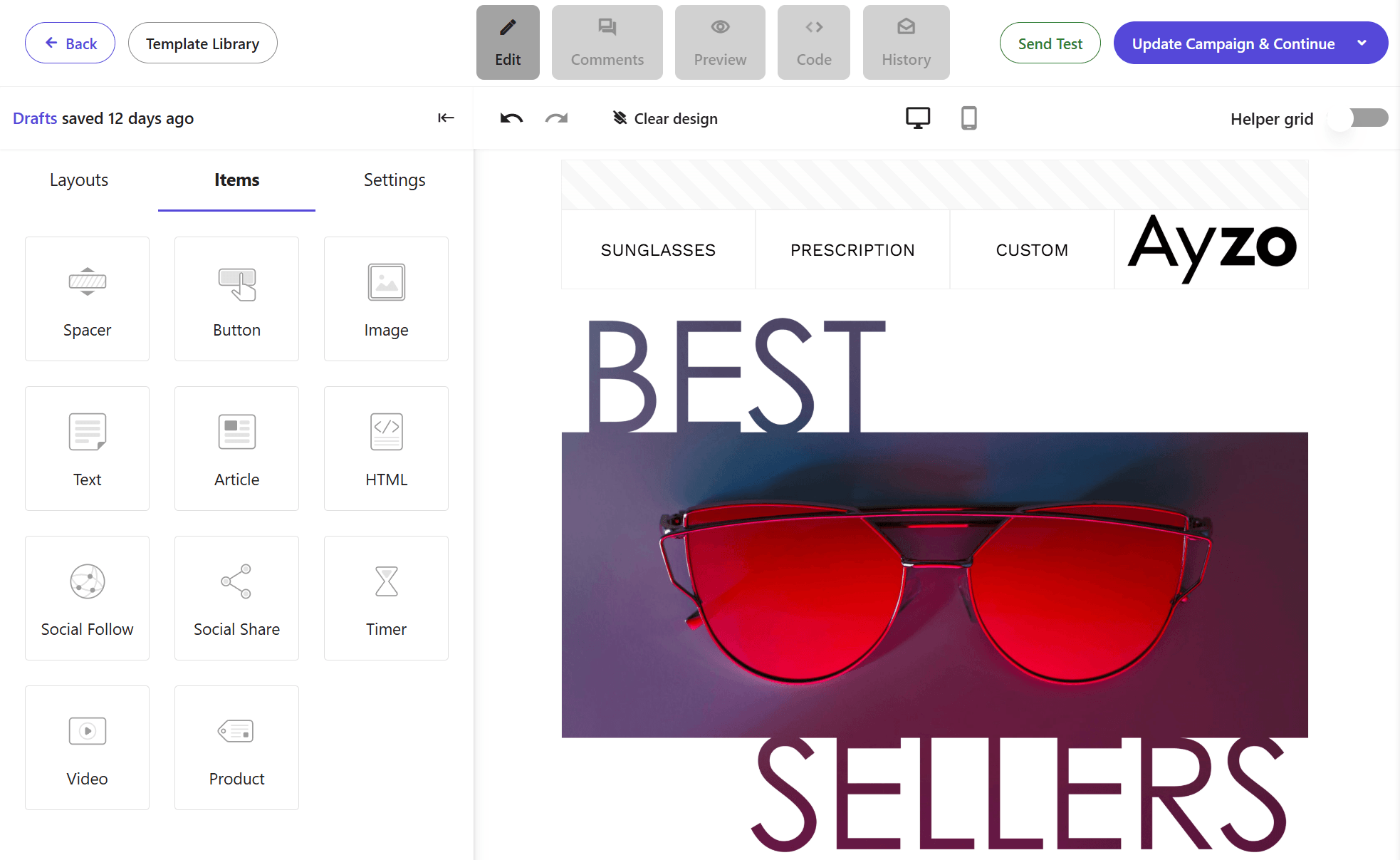1400x860 pixels.
Task: Open Update Campaign dropdown arrow
Action: tap(1362, 43)
